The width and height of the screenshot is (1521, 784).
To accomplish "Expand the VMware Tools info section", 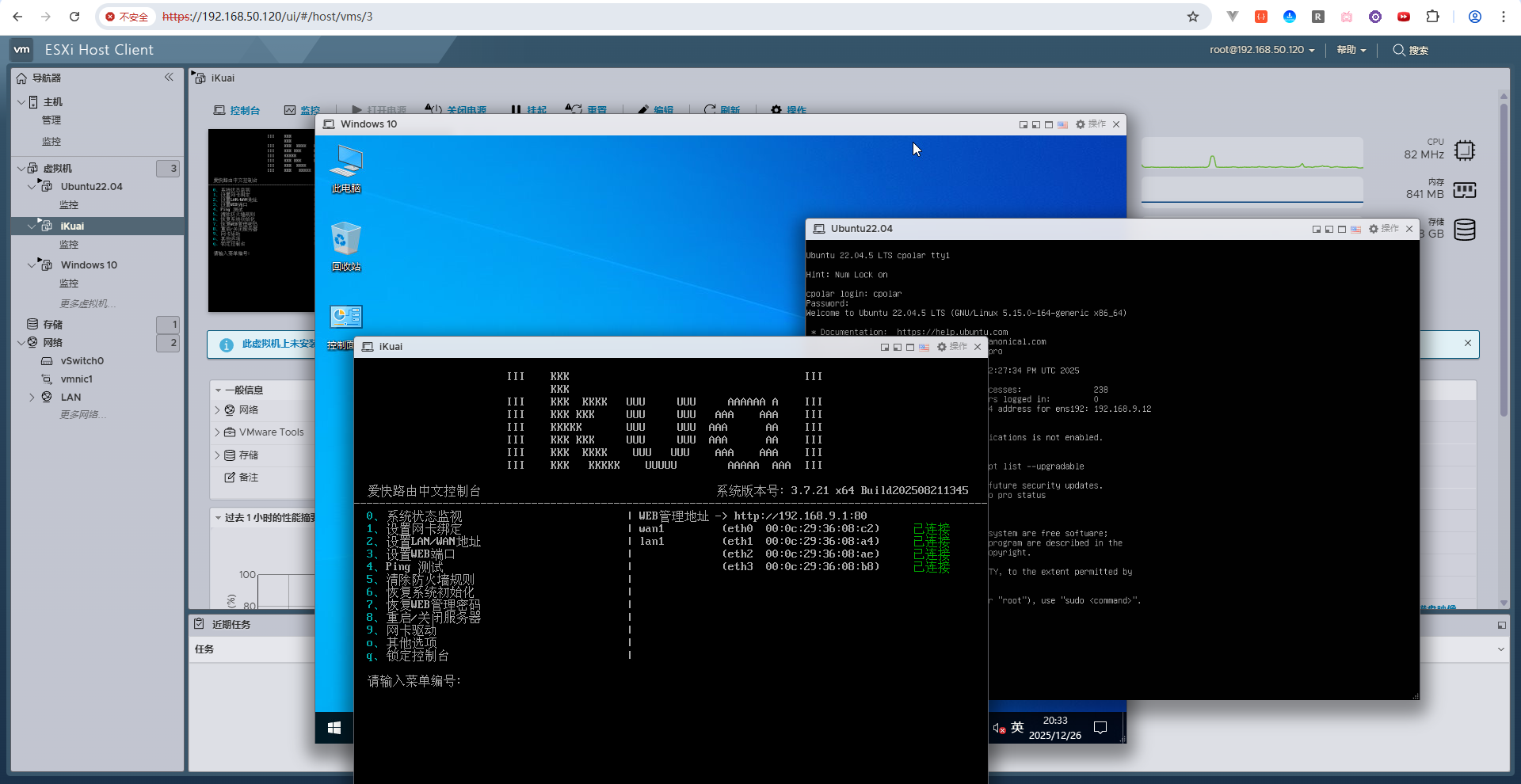I will point(218,432).
